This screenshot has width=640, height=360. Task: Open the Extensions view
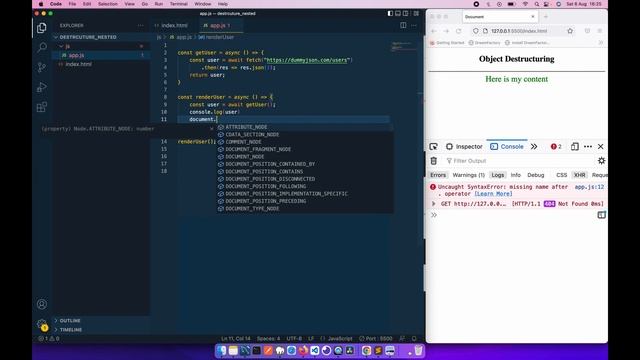coord(42,107)
